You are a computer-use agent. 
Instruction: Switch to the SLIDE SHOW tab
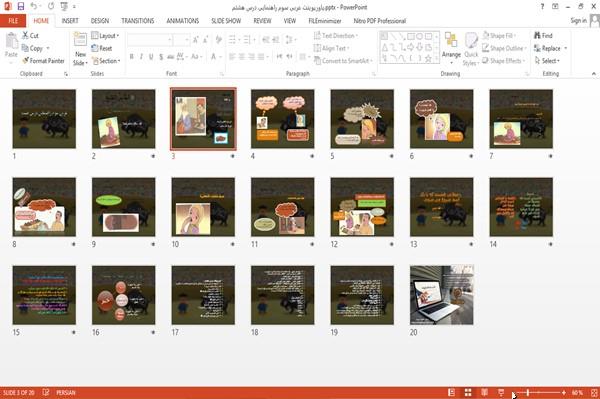point(226,21)
